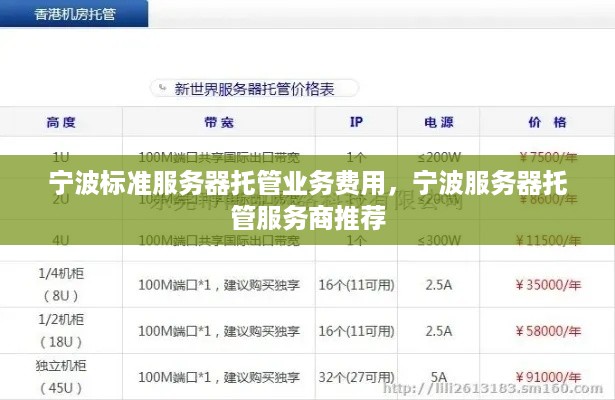Click the 32个(27可用) IP cell

coord(356,377)
